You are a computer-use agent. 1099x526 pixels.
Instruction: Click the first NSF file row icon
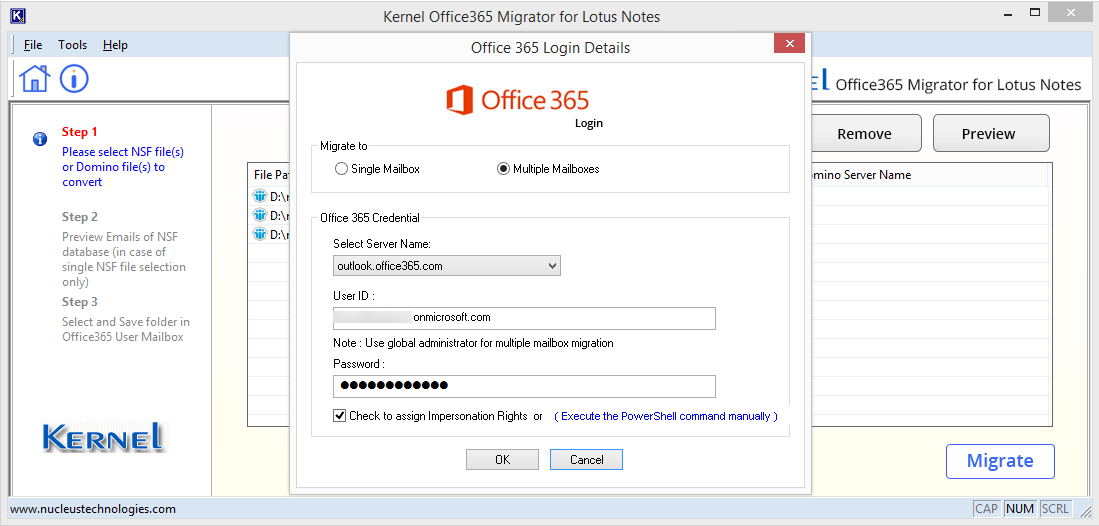click(260, 196)
